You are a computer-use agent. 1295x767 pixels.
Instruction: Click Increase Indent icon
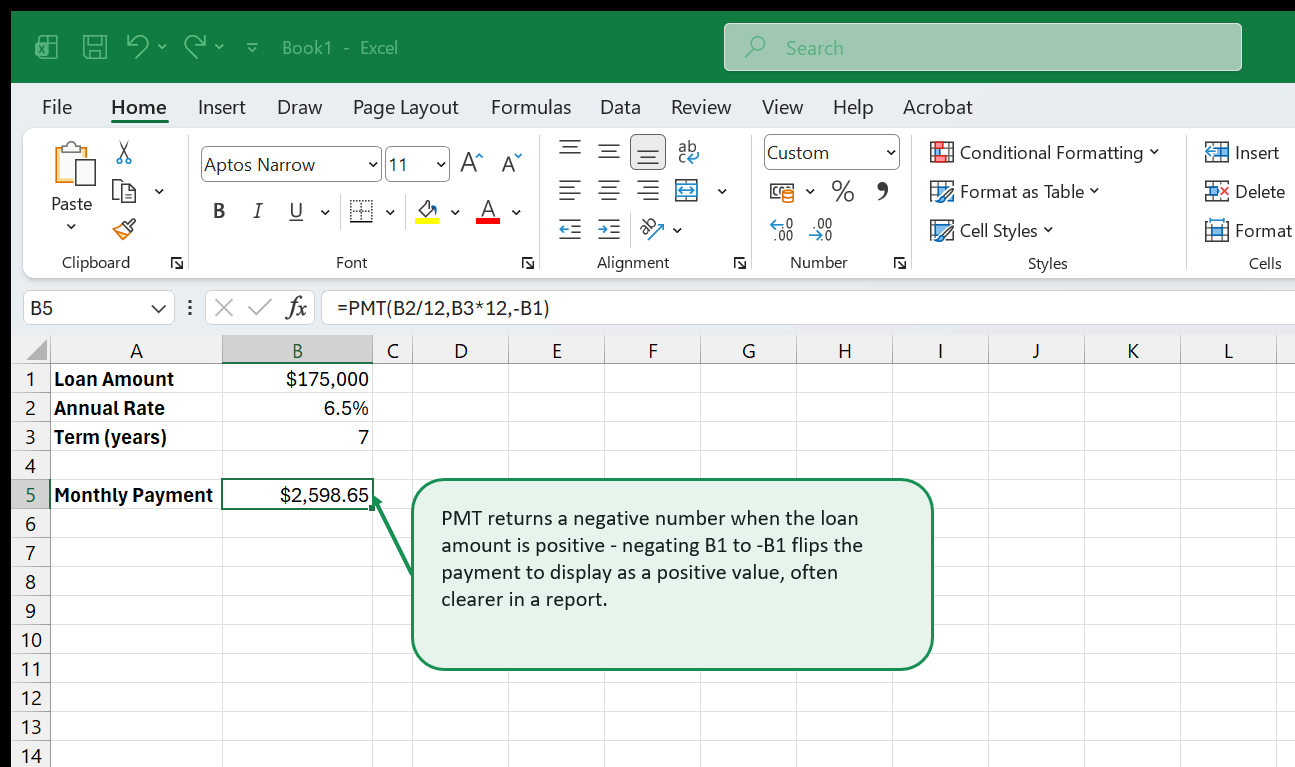pos(609,229)
